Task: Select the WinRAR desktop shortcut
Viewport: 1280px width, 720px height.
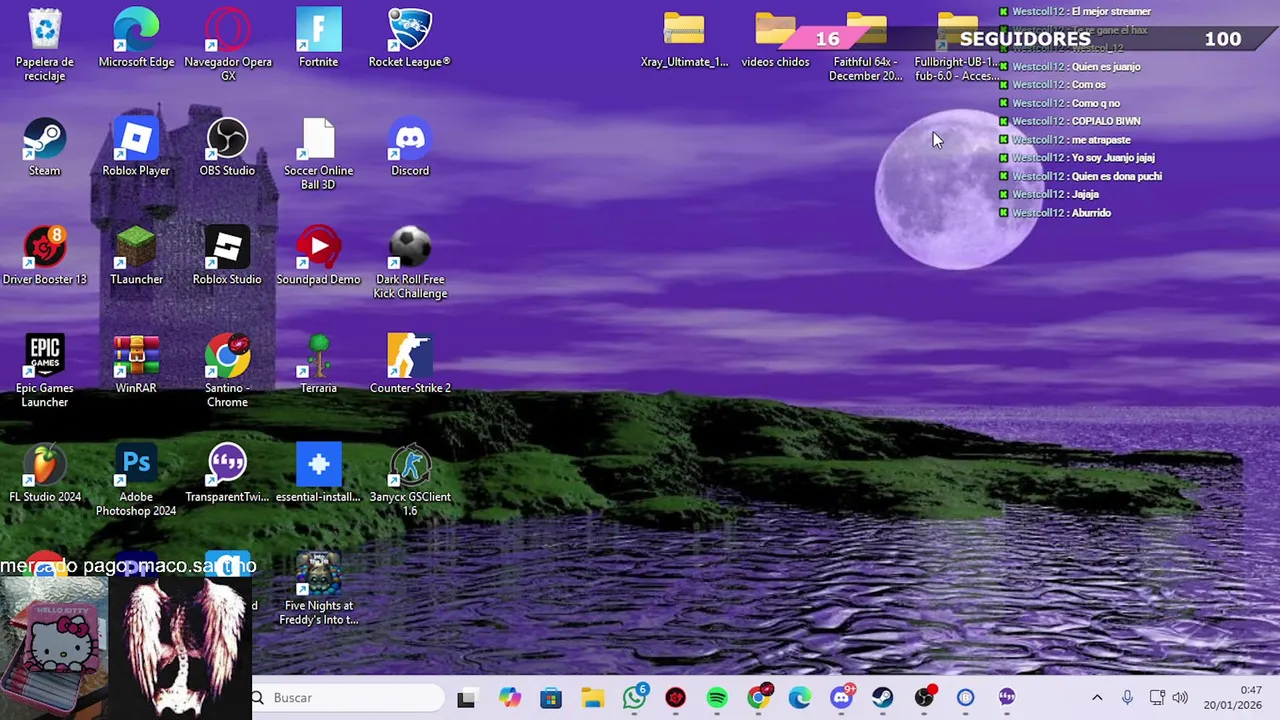Action: click(x=136, y=364)
